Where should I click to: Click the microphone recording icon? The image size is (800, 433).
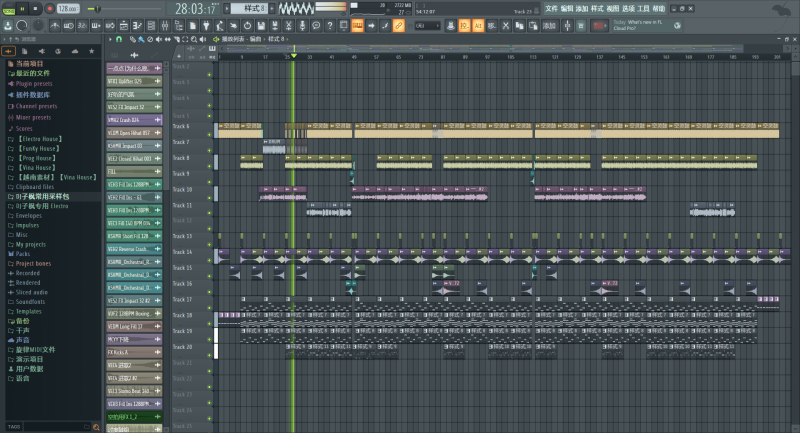tap(302, 25)
